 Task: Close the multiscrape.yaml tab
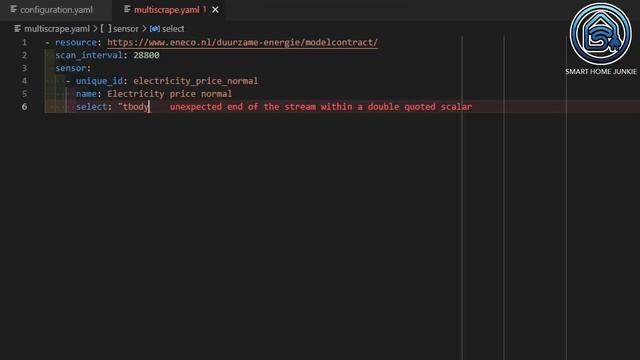tap(215, 10)
